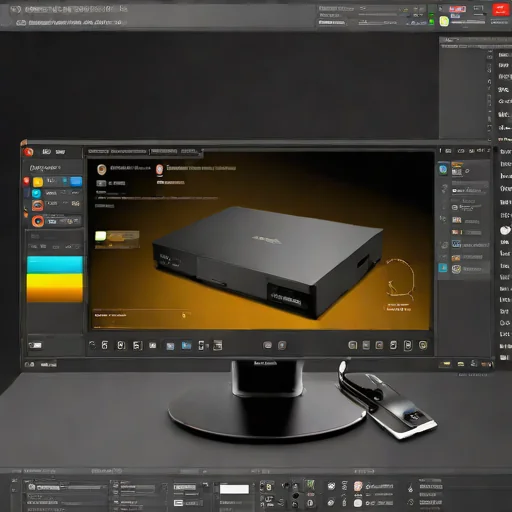Screen dimensions: 512x512
Task: Click the red button in the outer window's top-right corner
Action: [500, 9]
